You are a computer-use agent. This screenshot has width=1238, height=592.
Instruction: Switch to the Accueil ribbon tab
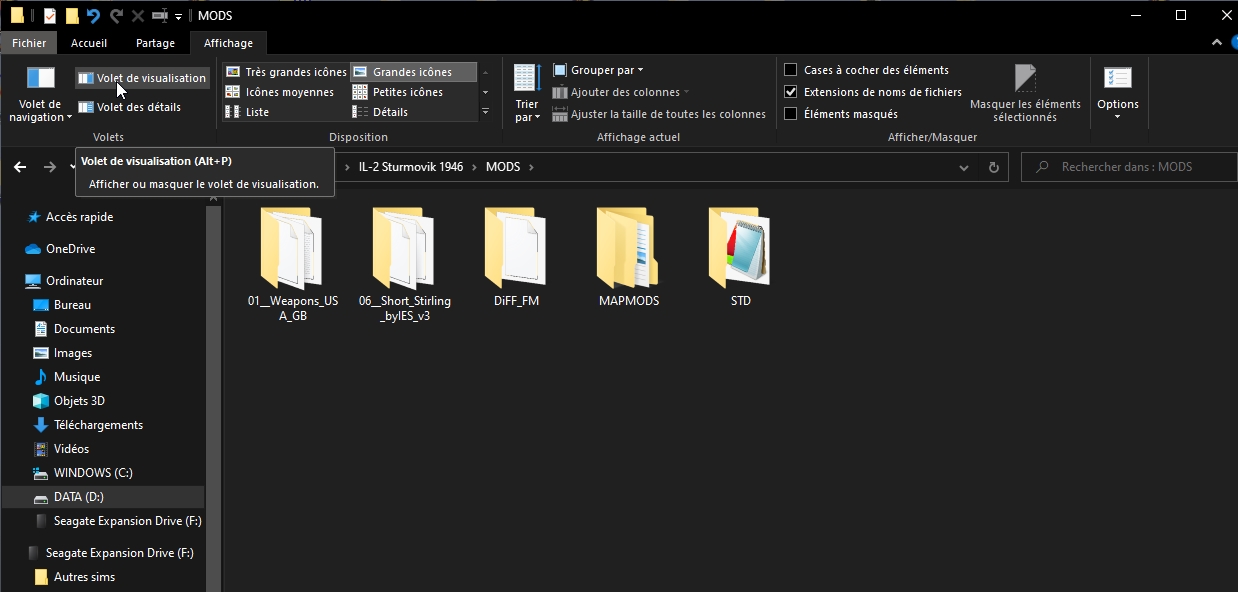tap(89, 43)
